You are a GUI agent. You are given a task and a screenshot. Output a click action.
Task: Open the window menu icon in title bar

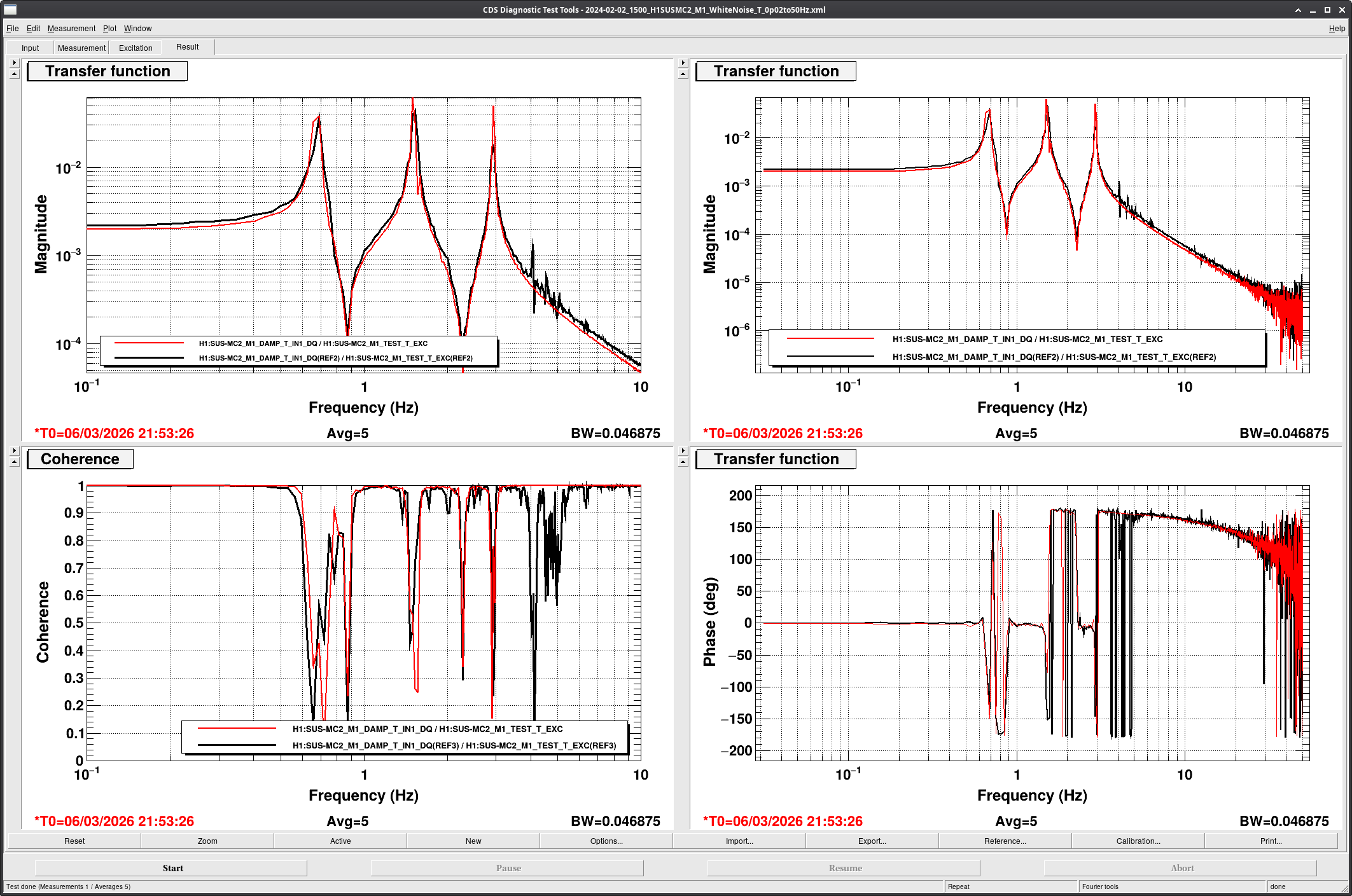coord(10,10)
